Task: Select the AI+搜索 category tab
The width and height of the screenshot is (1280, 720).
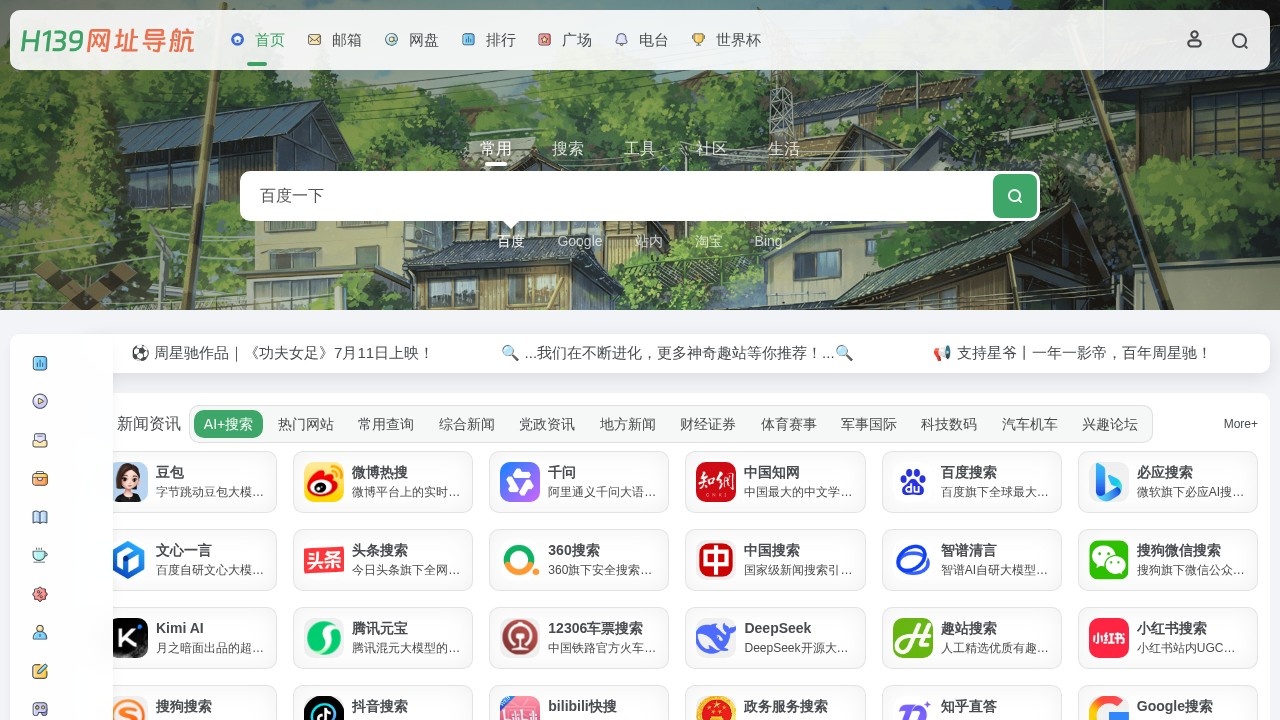Action: point(228,424)
